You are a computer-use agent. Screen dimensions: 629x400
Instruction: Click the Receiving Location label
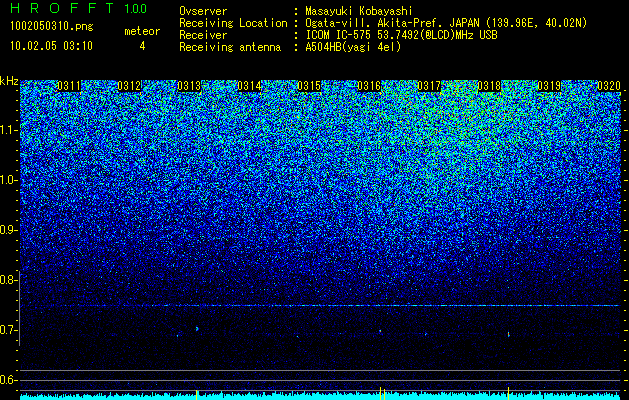[x=233, y=23]
